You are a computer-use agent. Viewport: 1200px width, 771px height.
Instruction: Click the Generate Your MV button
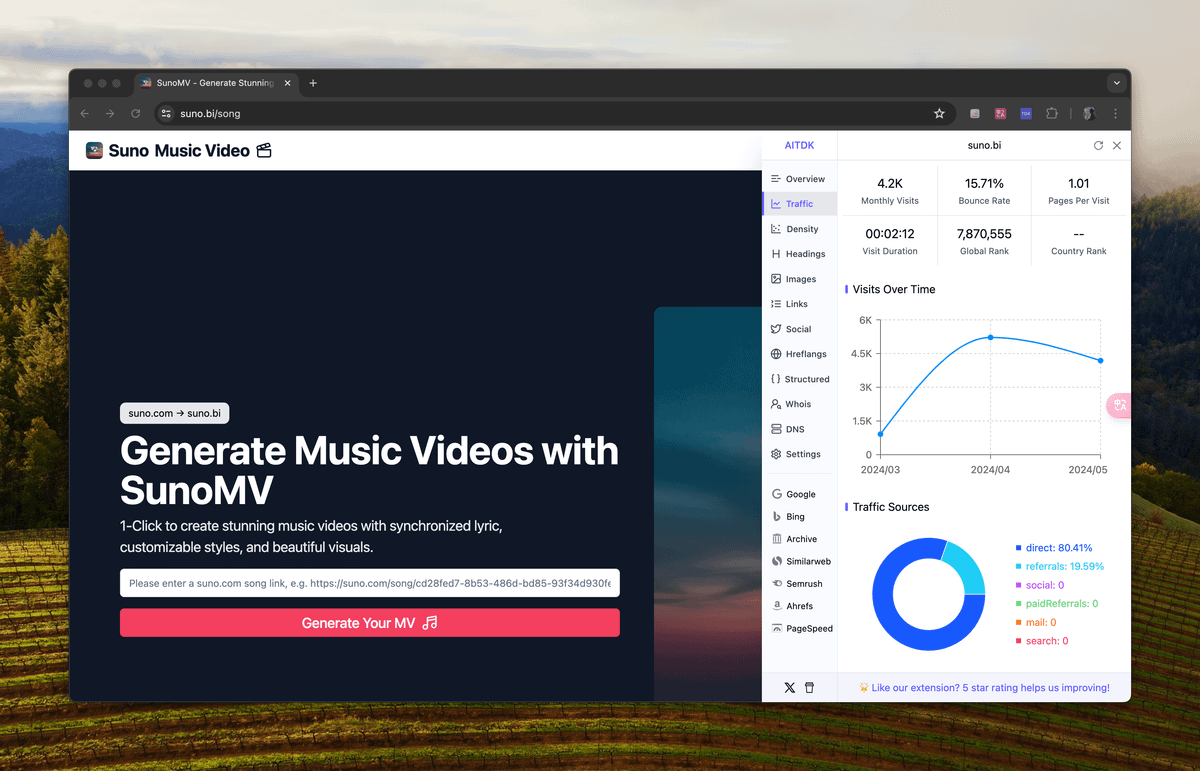[x=370, y=623]
